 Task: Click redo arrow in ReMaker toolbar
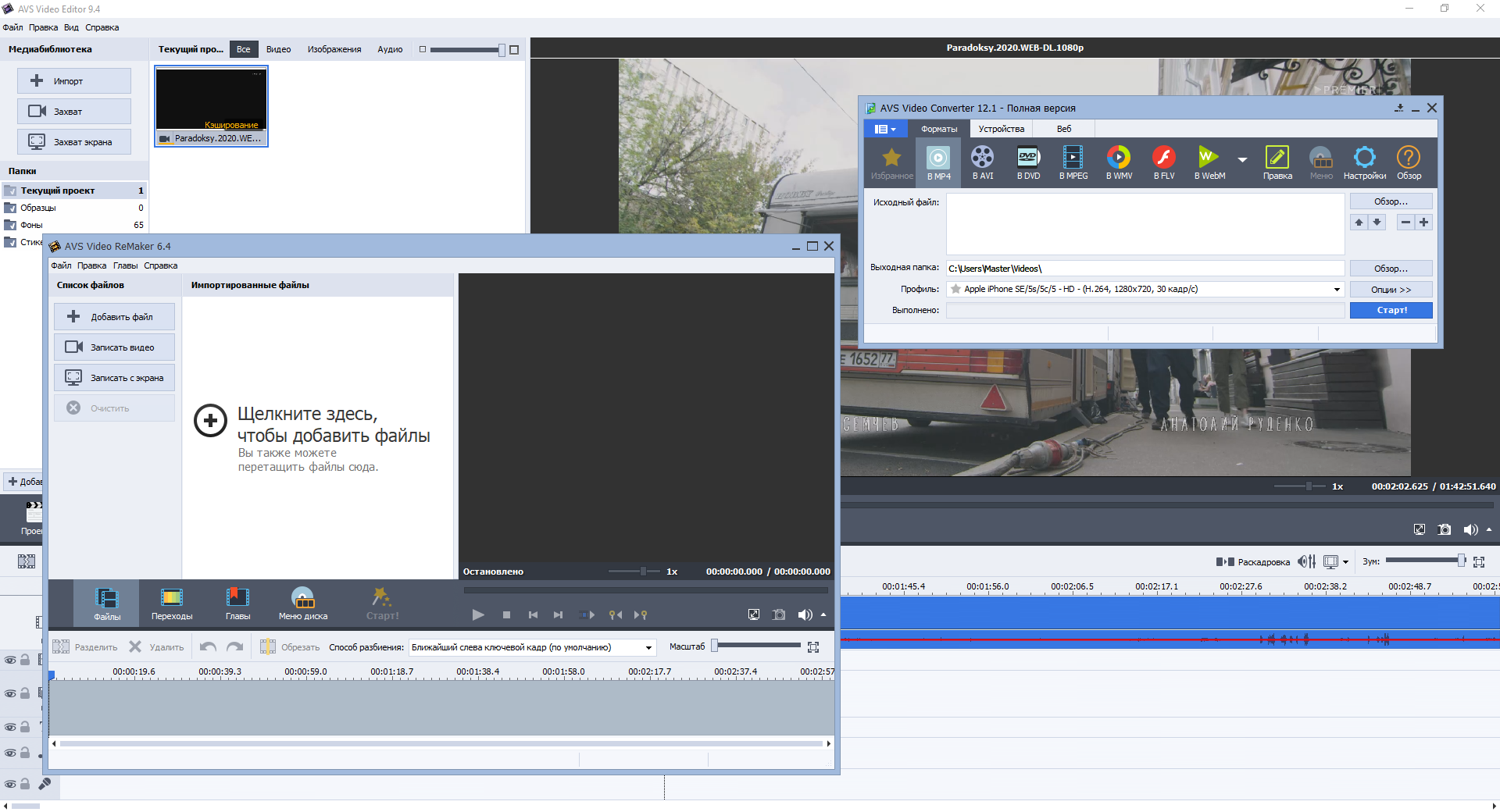234,646
